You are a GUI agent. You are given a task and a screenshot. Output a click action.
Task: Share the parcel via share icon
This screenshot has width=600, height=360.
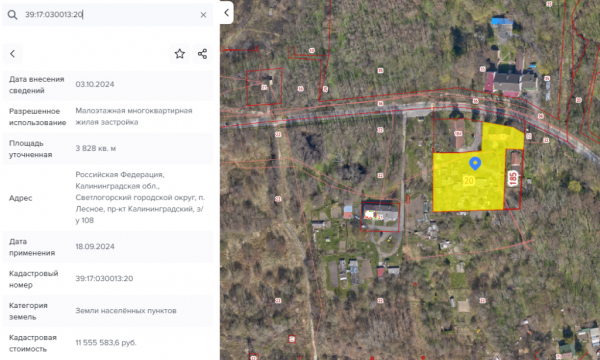202,54
